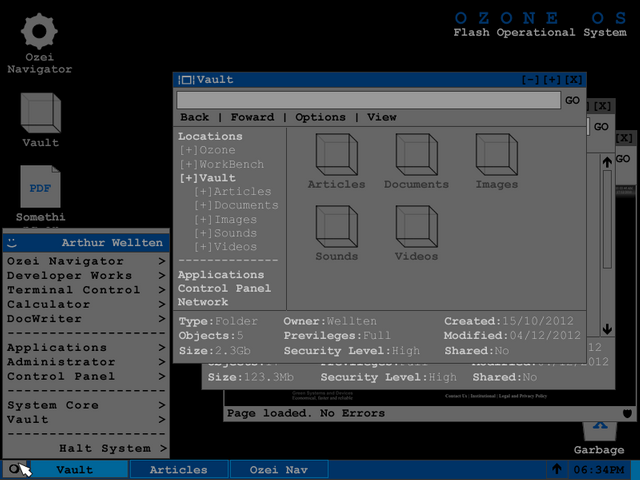Open Vault submenu in start menu

pyautogui.click(x=86, y=420)
